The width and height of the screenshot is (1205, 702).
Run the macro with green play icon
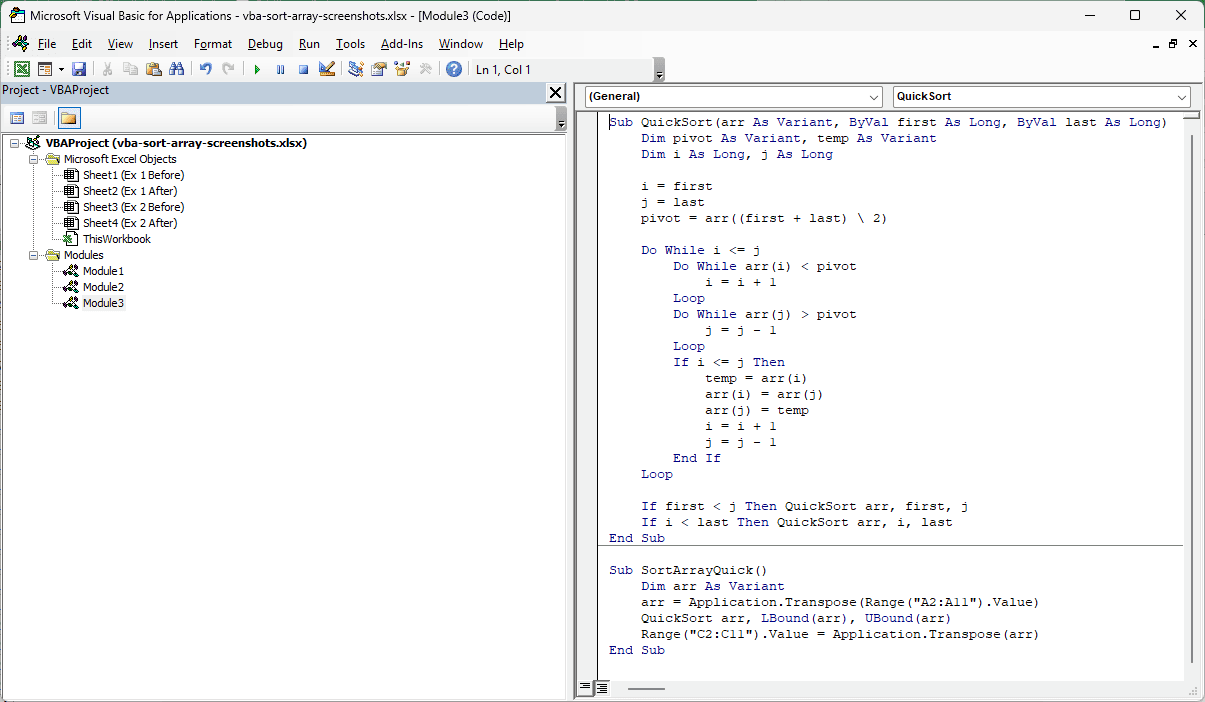coord(257,69)
